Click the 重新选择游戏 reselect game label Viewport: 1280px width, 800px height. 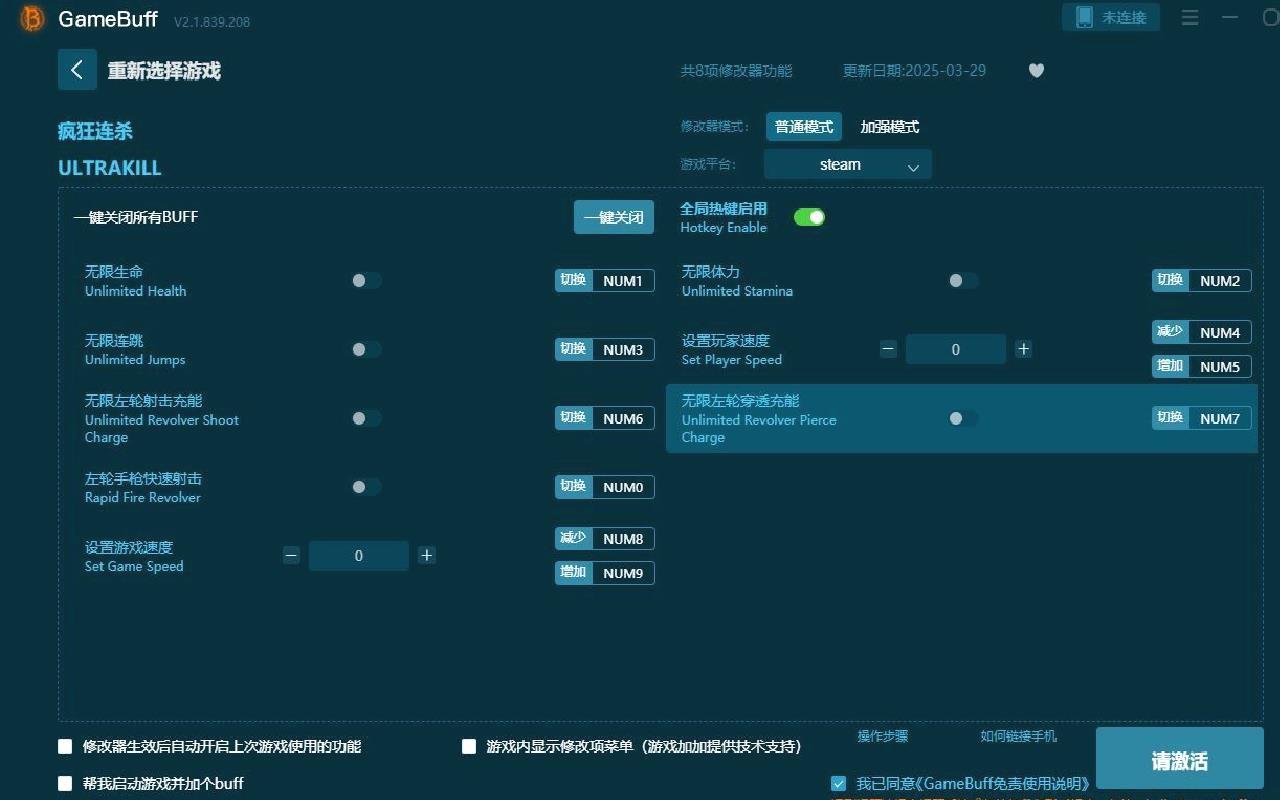164,71
